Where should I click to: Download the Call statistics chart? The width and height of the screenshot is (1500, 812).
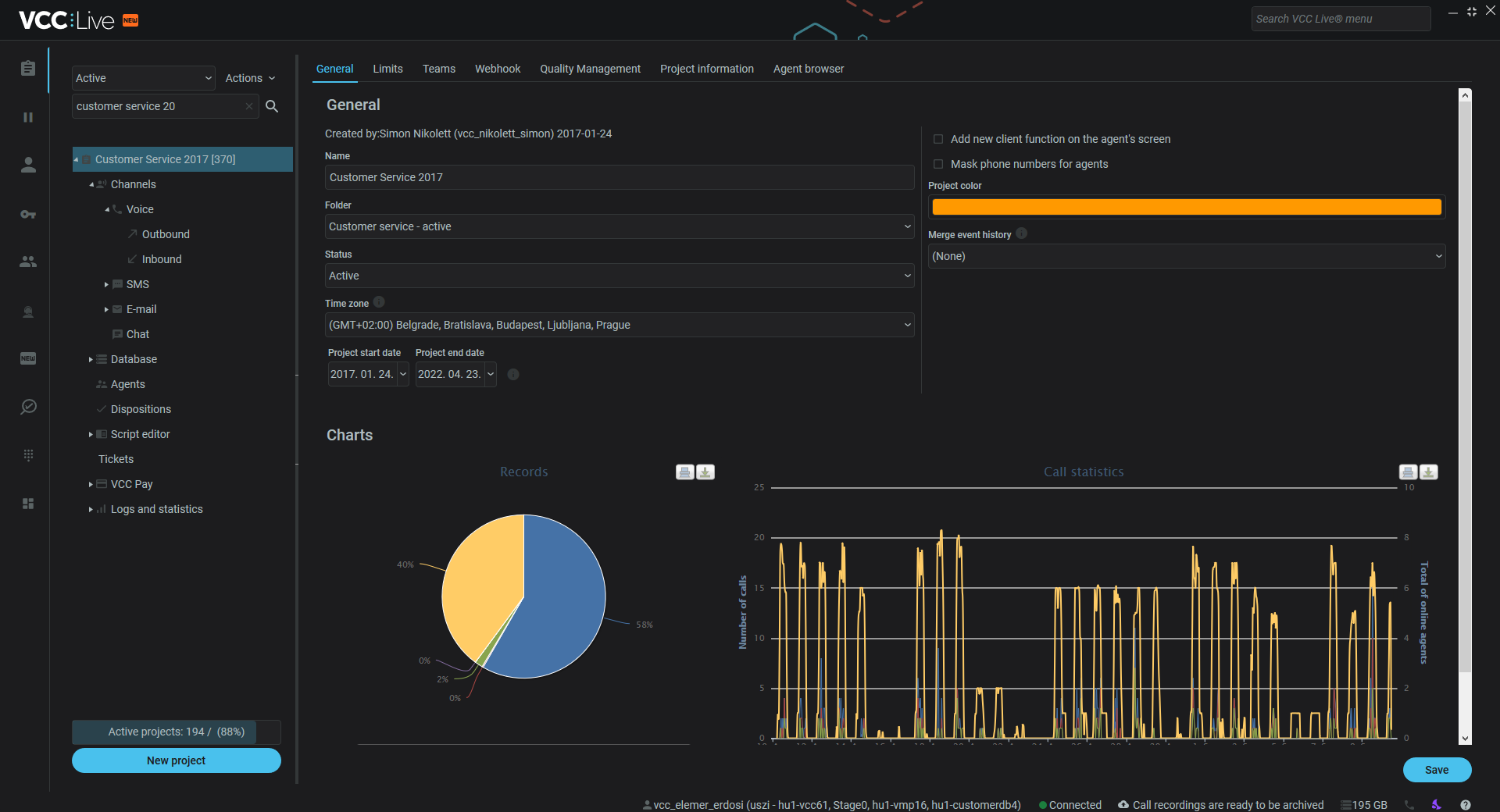[x=1428, y=472]
